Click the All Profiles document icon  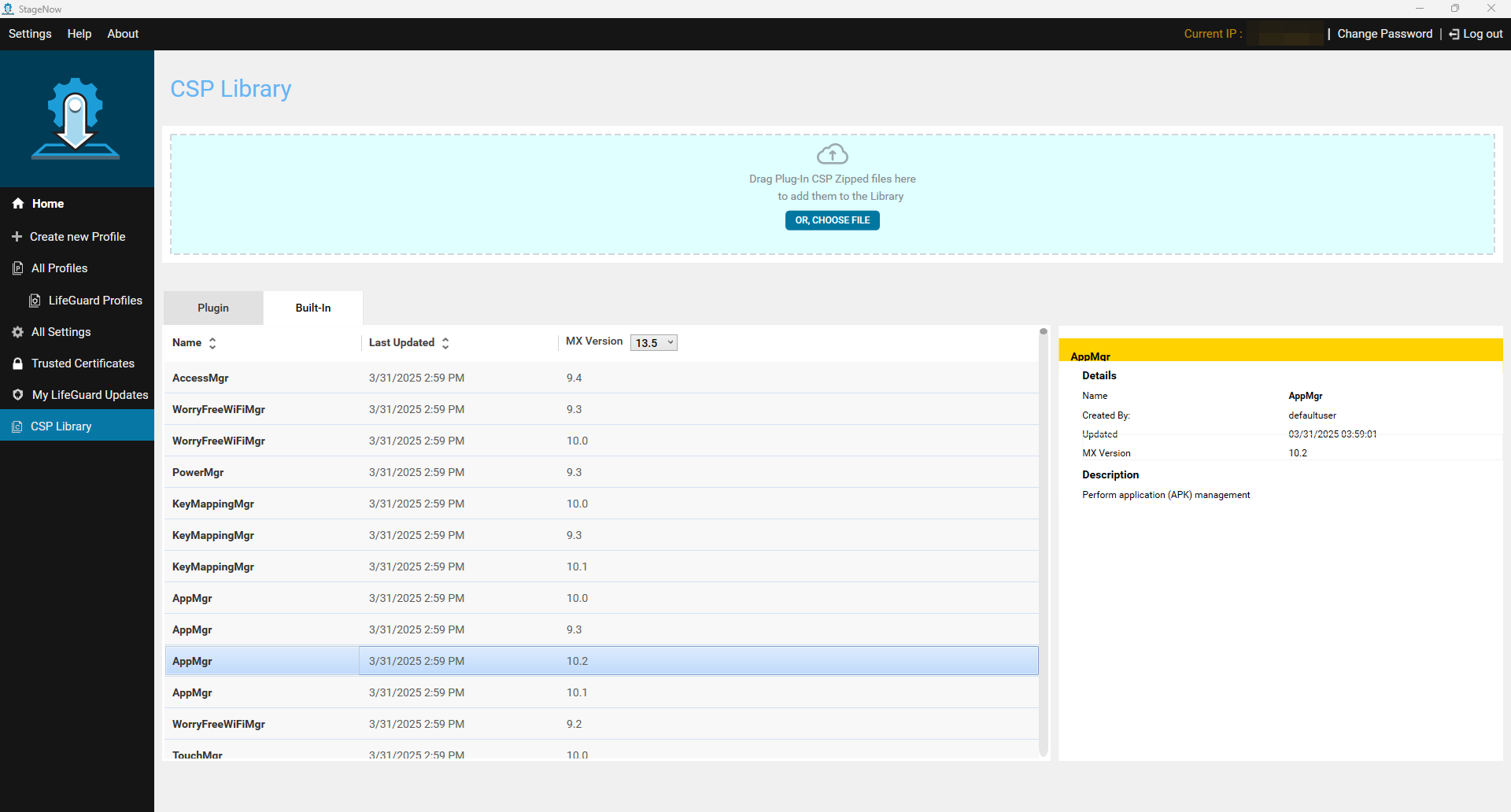18,268
